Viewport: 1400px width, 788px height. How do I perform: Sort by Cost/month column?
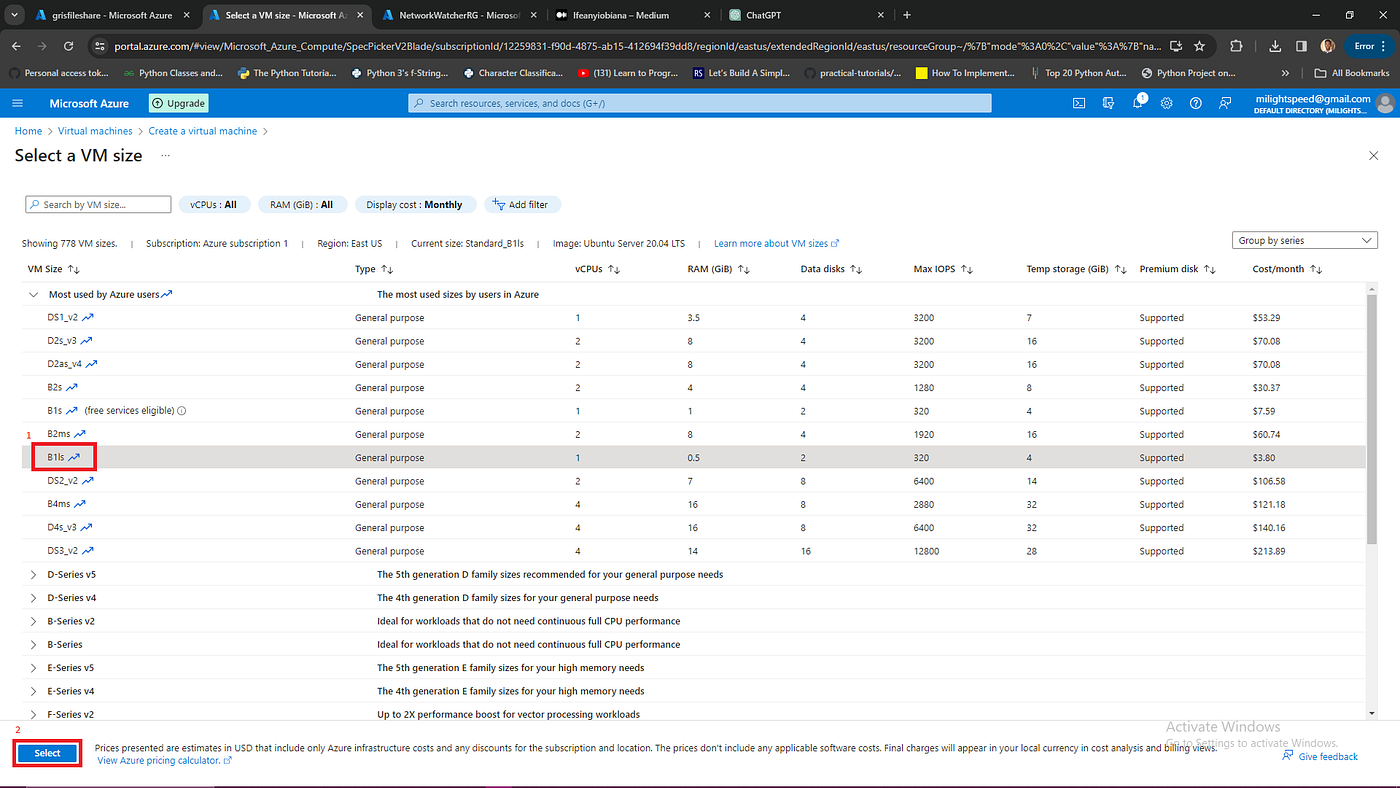pyautogui.click(x=1287, y=269)
